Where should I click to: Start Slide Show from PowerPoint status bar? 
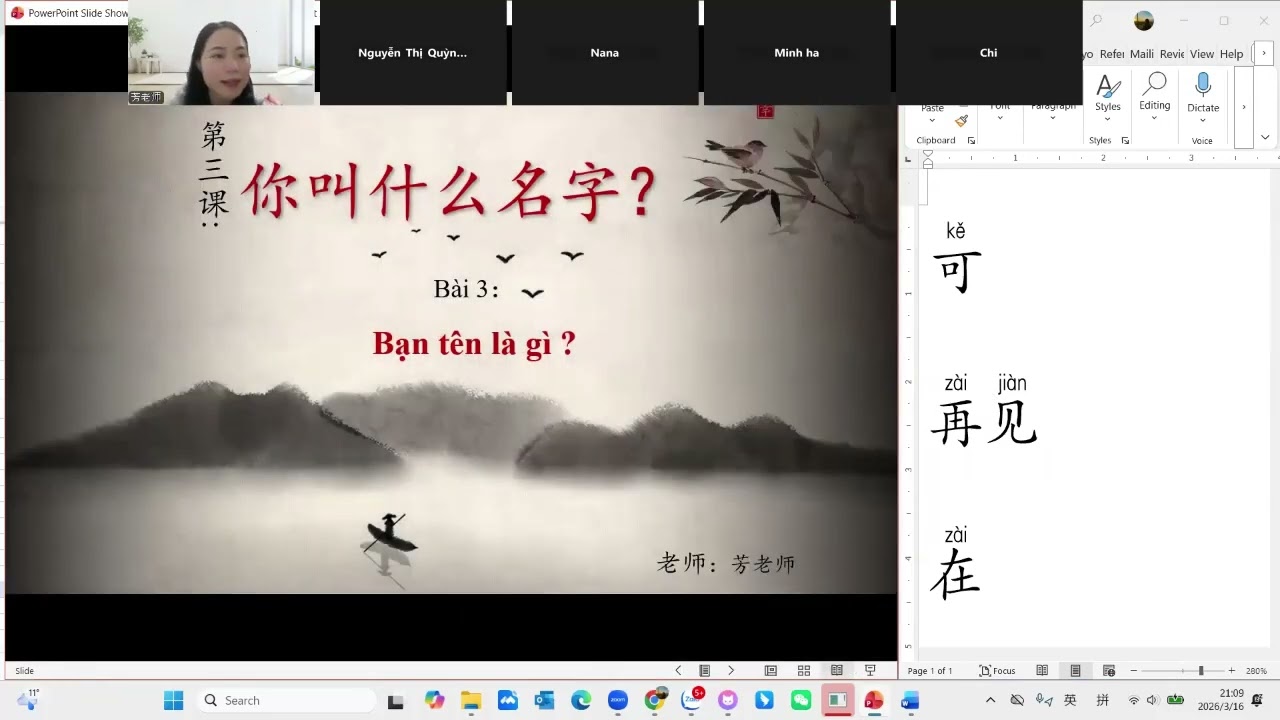pyautogui.click(x=870, y=670)
